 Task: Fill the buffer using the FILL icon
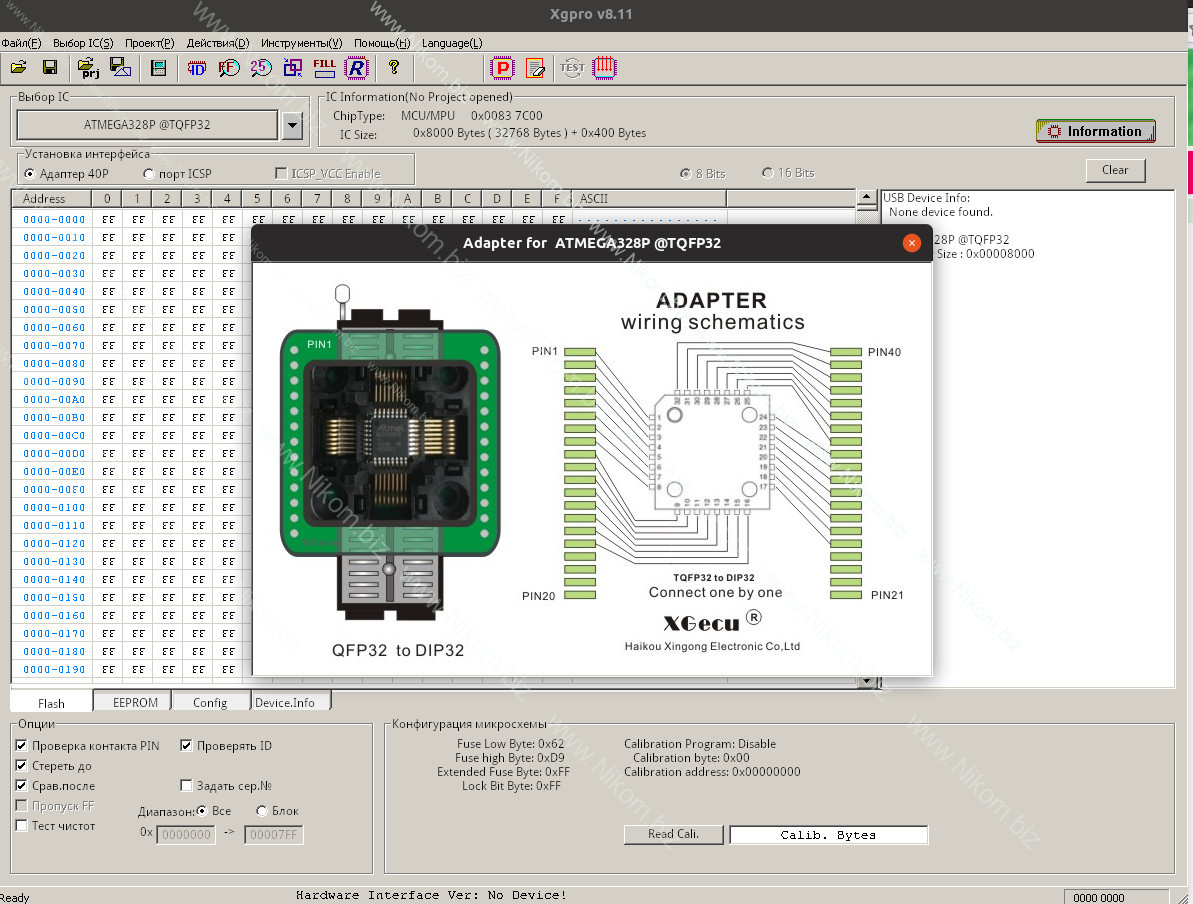(324, 68)
